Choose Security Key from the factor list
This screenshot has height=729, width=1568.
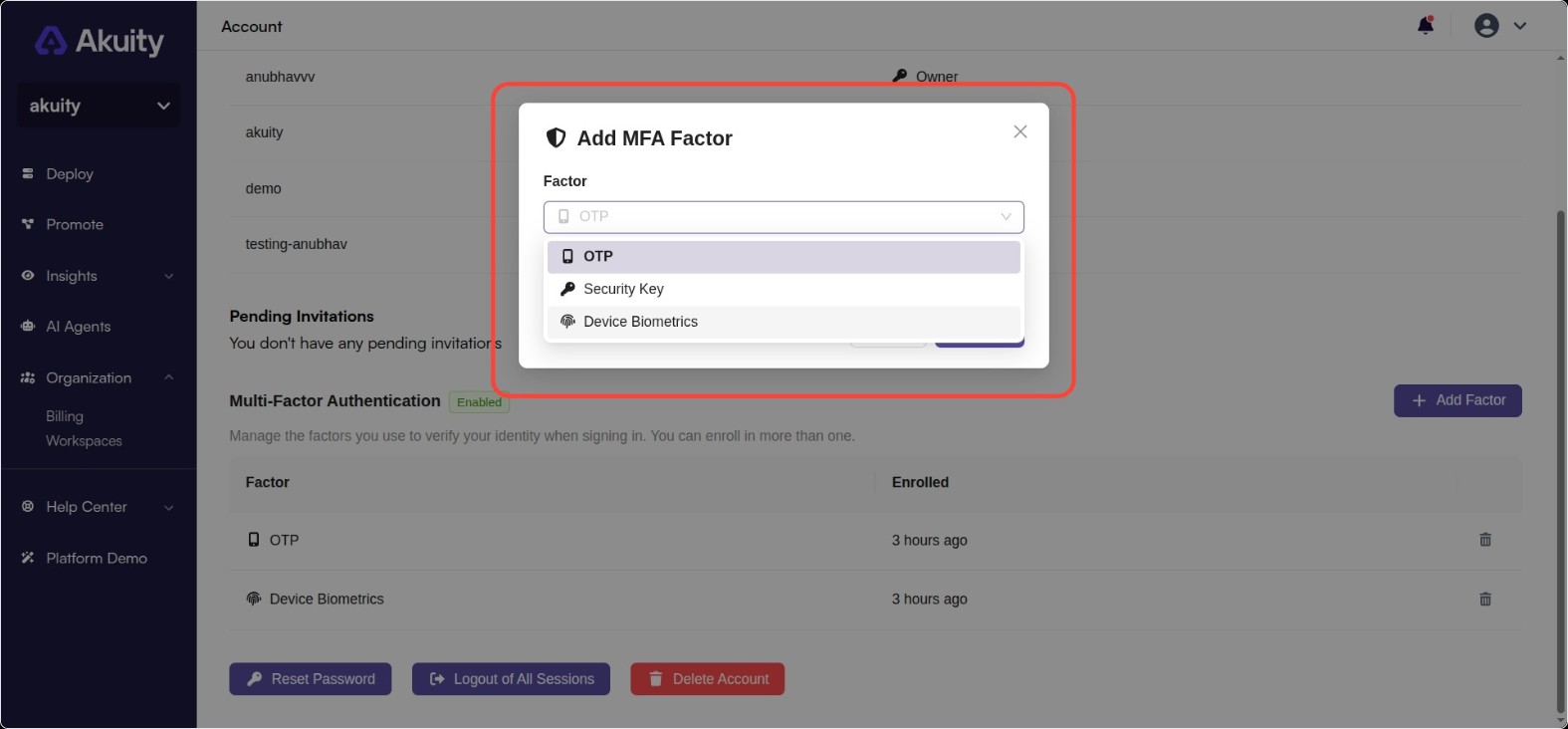[784, 289]
